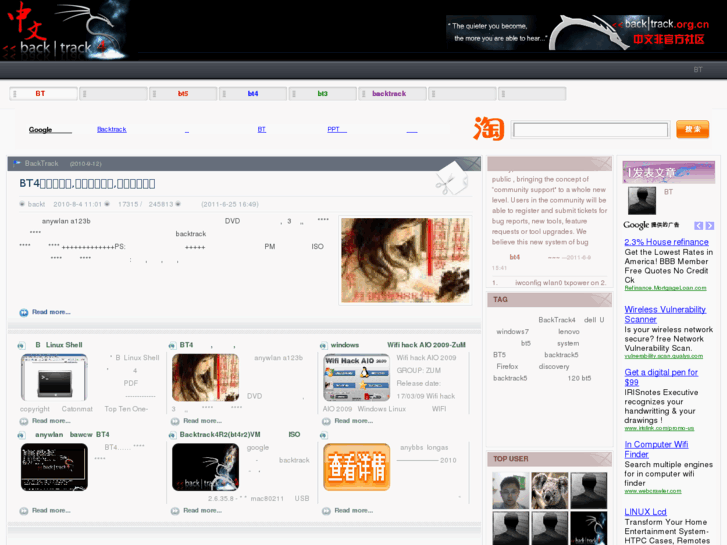Click the orange Taobao logo icon

(489, 128)
